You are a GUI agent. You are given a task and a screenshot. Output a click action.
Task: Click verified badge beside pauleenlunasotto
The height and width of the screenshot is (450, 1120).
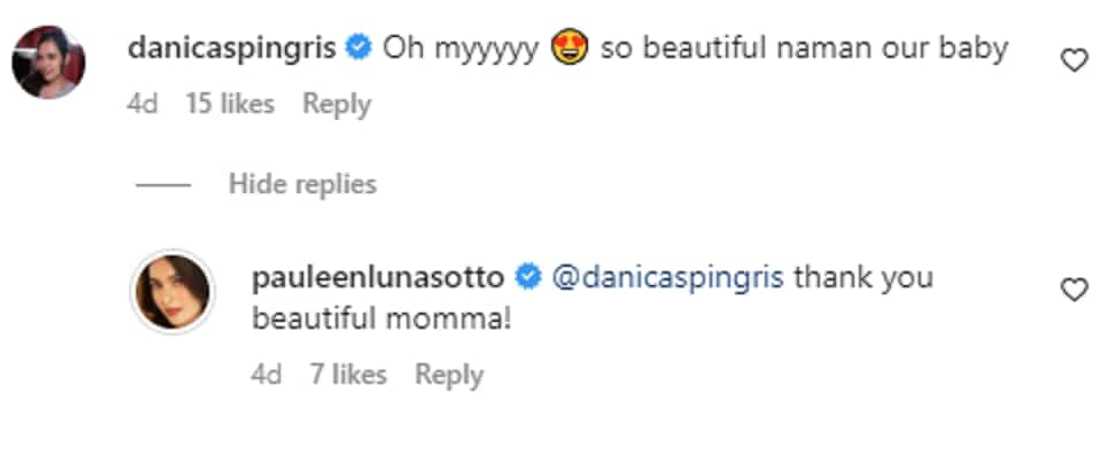(528, 277)
